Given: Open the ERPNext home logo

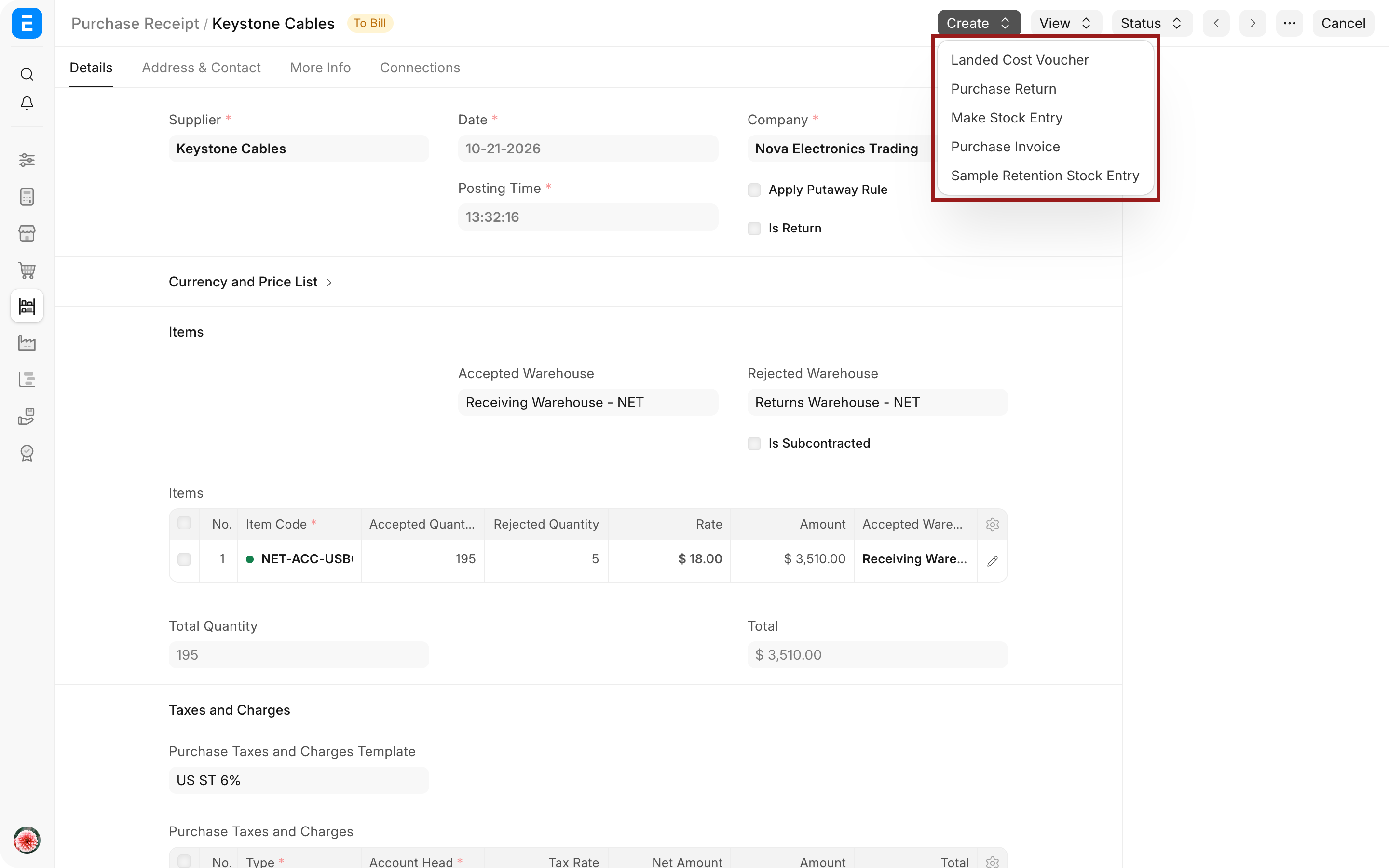Looking at the screenshot, I should coord(27,24).
